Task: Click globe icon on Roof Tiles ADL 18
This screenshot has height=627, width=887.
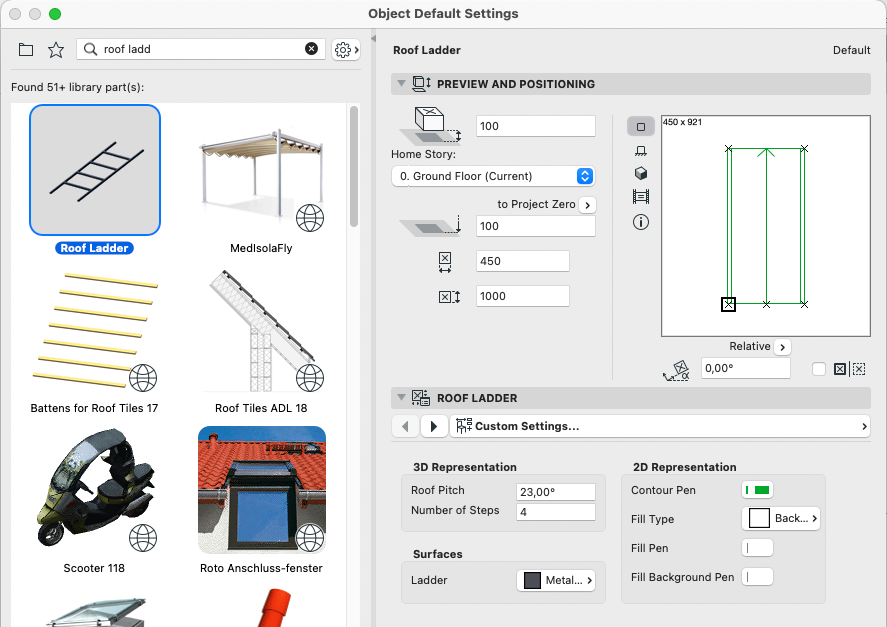Action: (310, 378)
